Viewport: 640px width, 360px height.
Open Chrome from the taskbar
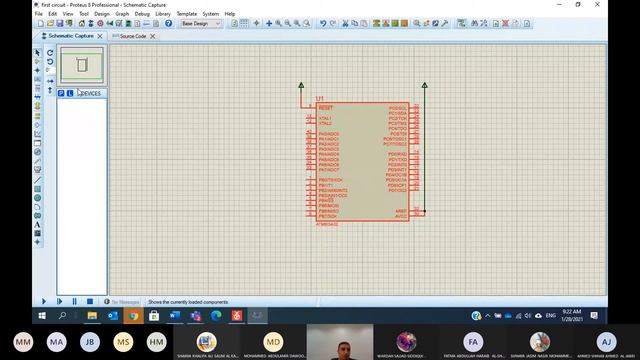(x=133, y=316)
